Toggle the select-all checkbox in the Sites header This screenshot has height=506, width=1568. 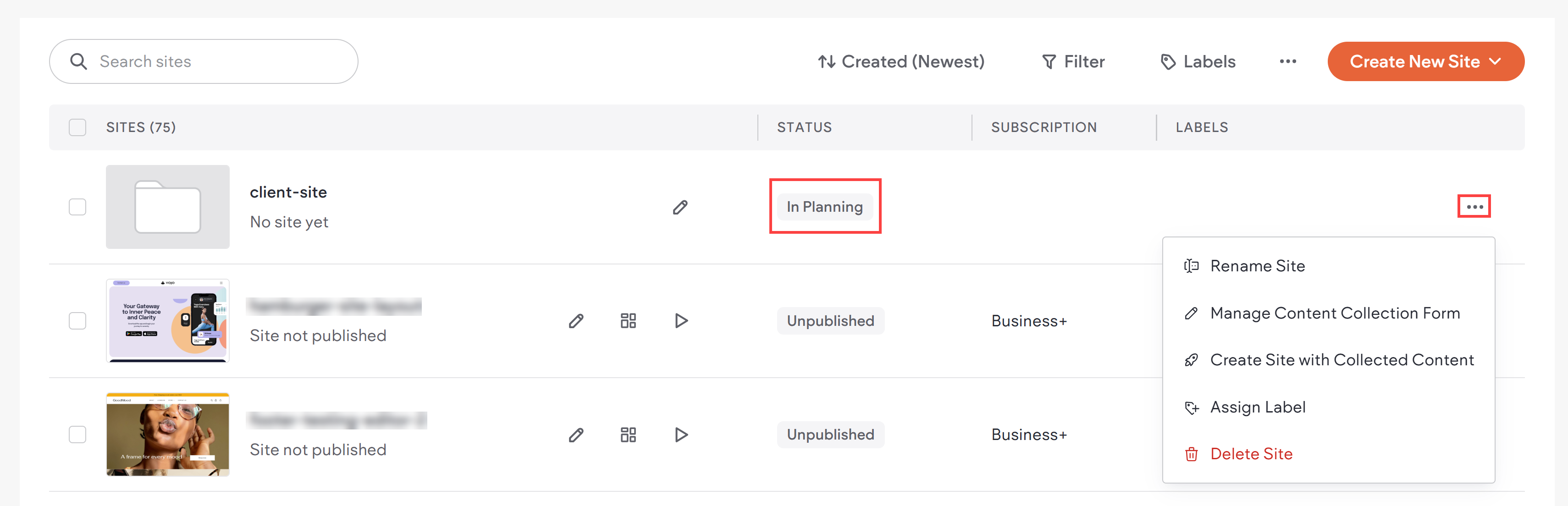pyautogui.click(x=77, y=127)
